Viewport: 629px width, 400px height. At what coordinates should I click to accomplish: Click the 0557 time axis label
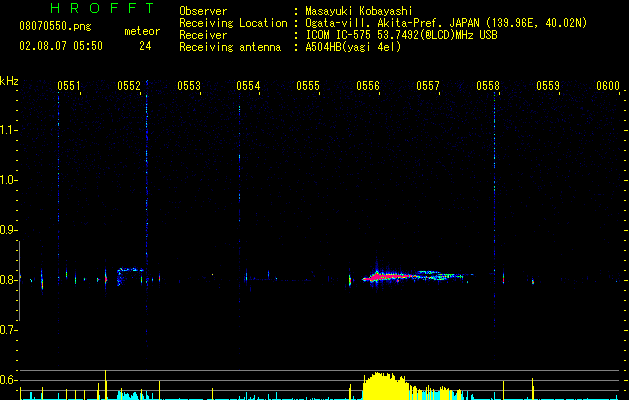tap(428, 86)
